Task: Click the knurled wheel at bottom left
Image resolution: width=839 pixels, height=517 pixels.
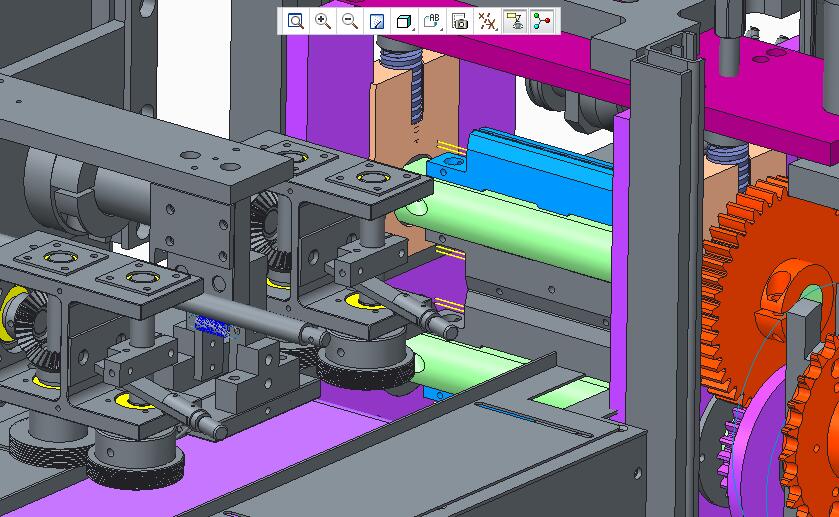Action: [135, 464]
